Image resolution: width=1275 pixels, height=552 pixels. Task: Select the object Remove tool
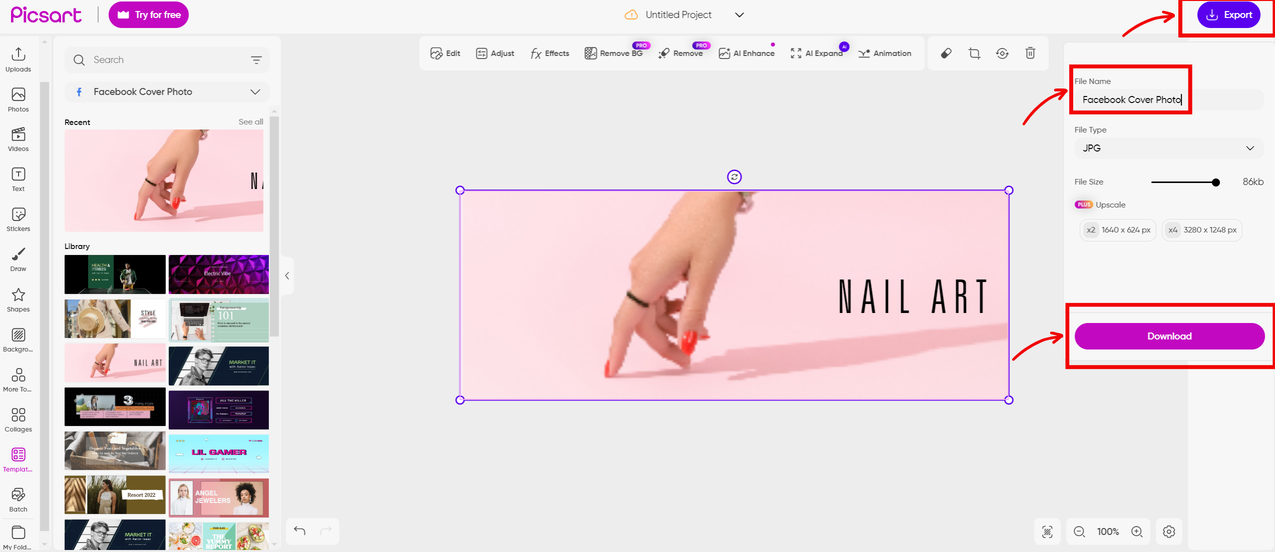pyautogui.click(x=681, y=53)
